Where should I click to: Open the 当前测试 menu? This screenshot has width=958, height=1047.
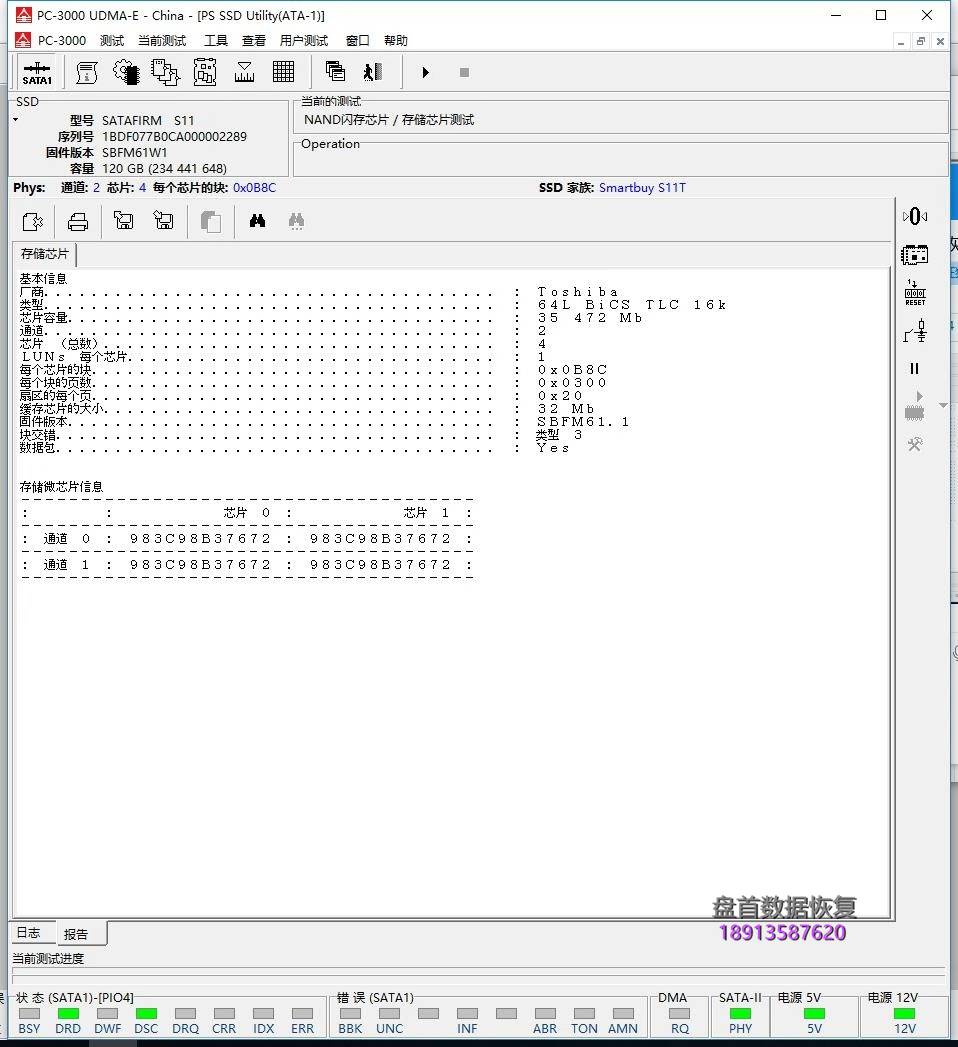coord(162,41)
